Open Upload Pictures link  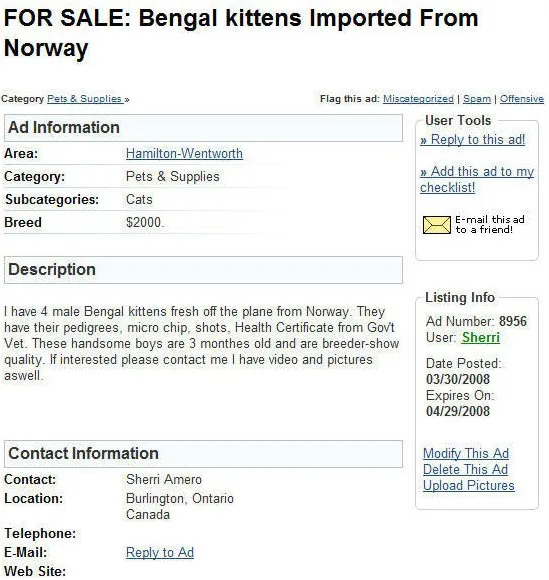(469, 485)
